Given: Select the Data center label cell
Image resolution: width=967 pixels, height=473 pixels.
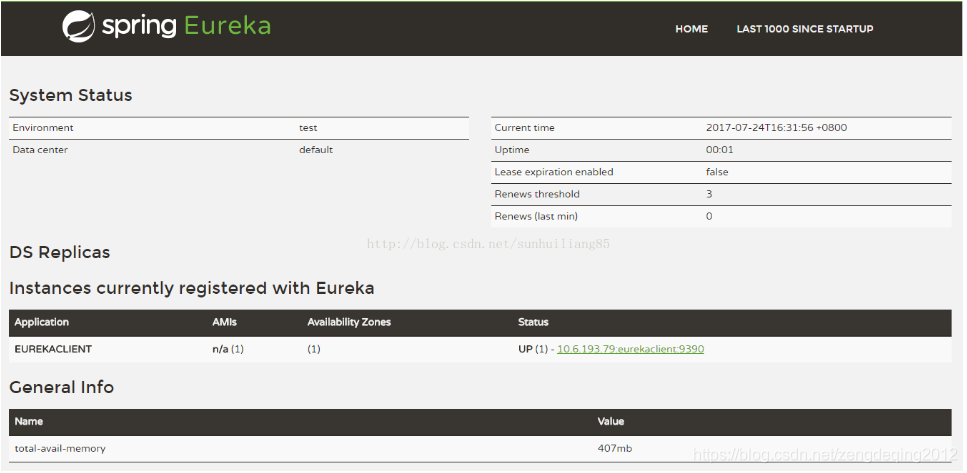Looking at the screenshot, I should point(40,150).
